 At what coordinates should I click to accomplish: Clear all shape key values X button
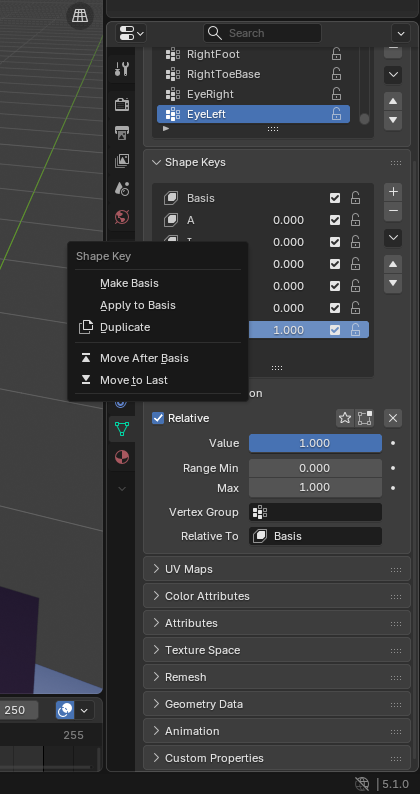click(393, 418)
